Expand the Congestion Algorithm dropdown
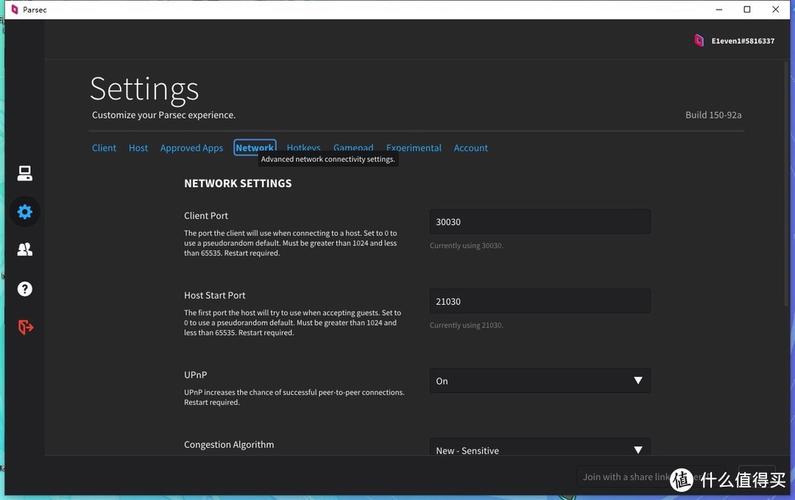 click(539, 447)
